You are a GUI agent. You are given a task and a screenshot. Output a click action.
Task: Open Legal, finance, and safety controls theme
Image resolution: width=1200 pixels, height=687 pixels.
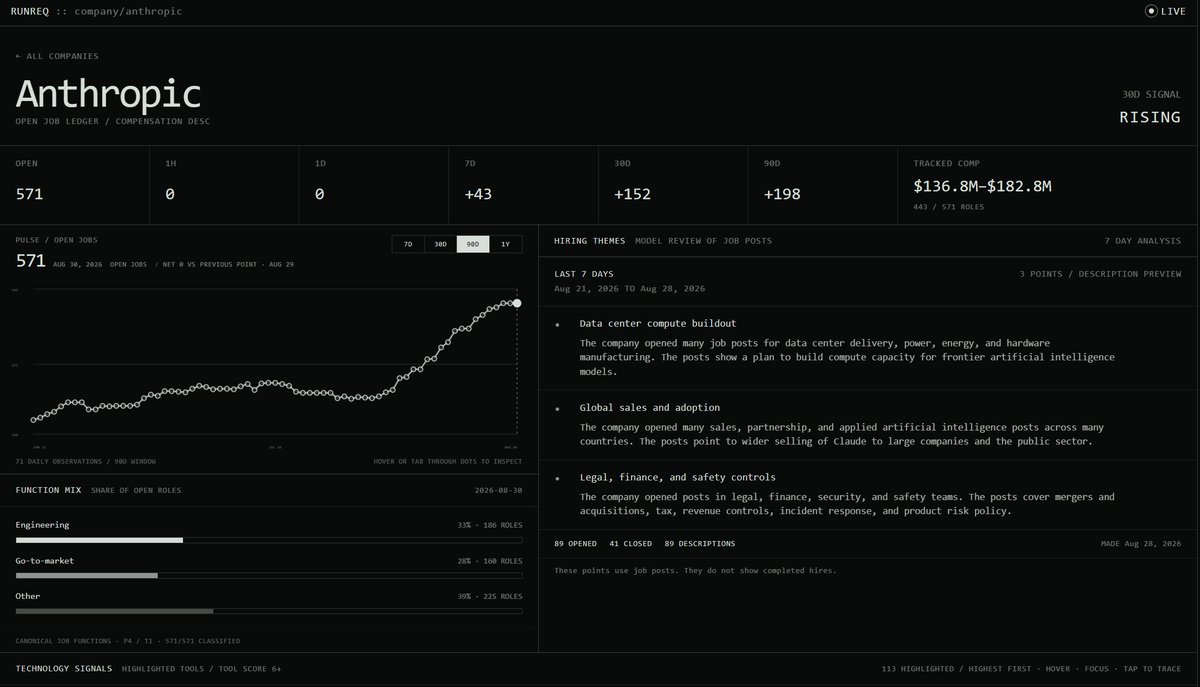(x=677, y=477)
